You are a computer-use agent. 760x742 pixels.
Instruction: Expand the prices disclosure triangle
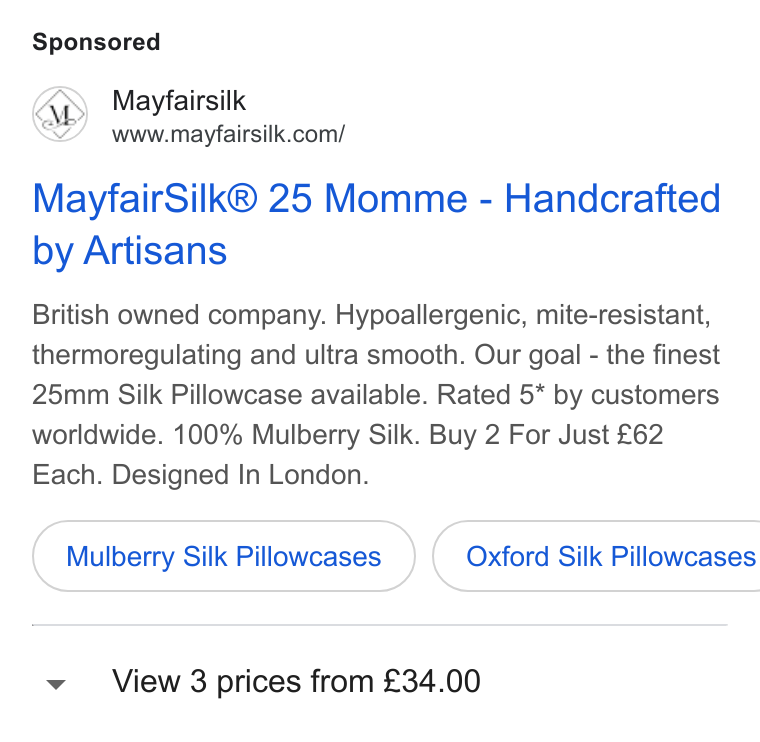pyautogui.click(x=56, y=684)
